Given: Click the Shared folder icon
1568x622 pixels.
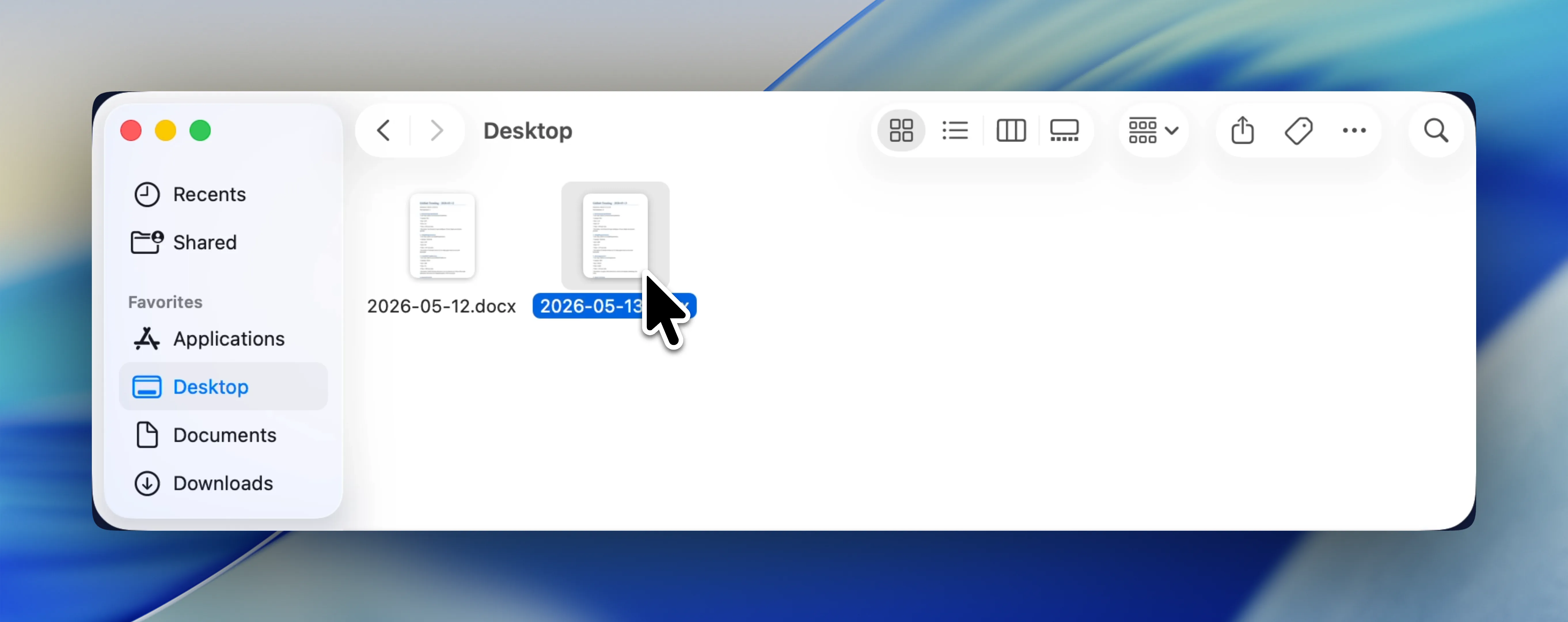Looking at the screenshot, I should 147,242.
